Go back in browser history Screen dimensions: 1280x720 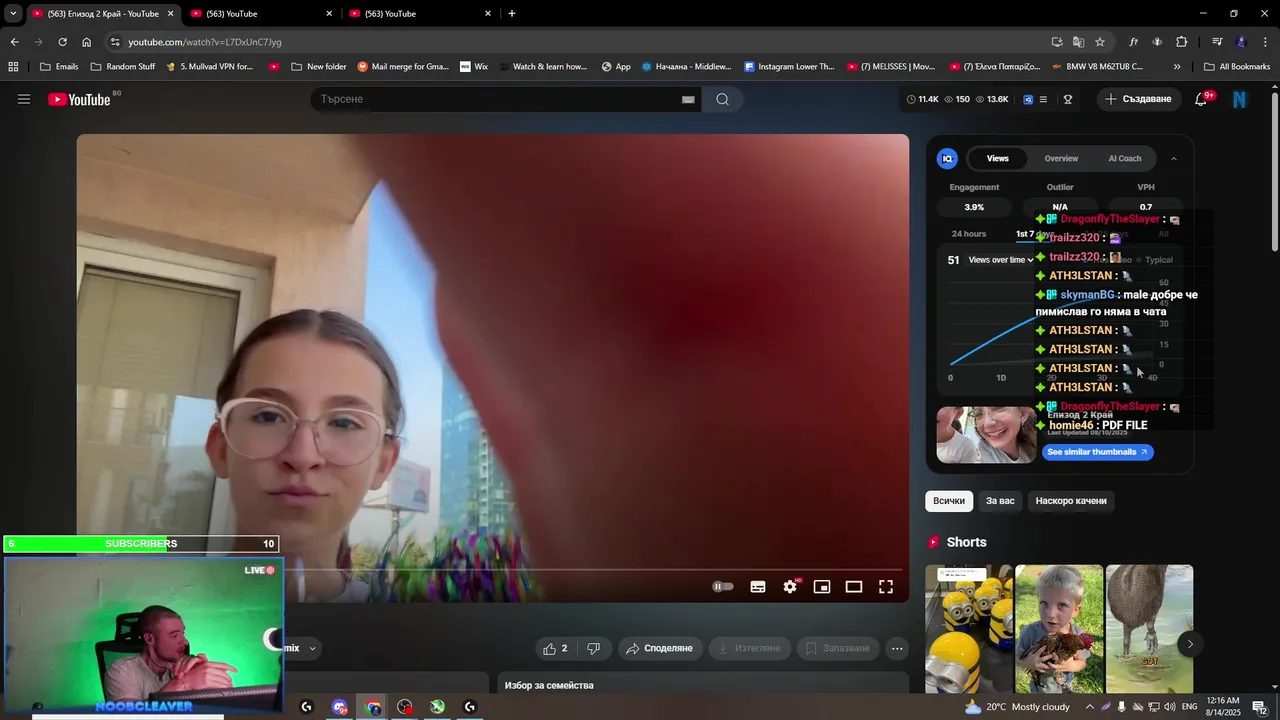[14, 42]
